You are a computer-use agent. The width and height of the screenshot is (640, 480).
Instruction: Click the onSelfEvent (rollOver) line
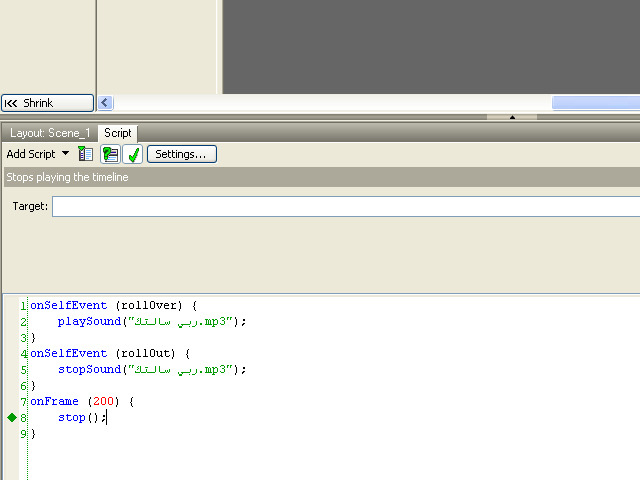pos(115,305)
